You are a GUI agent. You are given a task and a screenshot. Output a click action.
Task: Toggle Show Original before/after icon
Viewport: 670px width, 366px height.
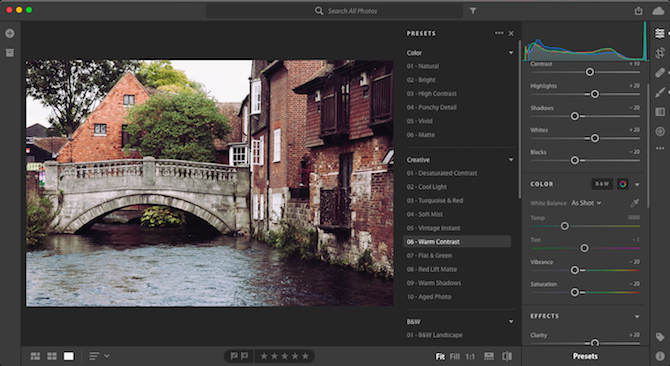[x=507, y=356]
